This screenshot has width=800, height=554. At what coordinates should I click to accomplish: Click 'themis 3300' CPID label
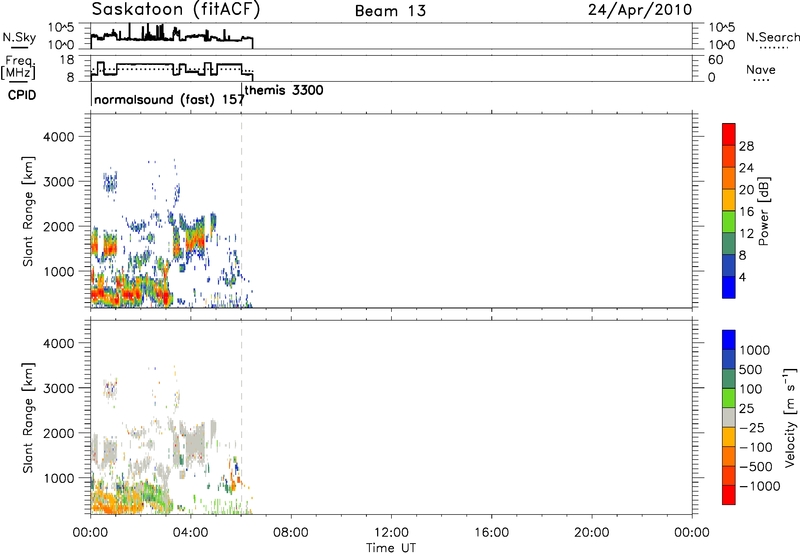click(x=284, y=90)
